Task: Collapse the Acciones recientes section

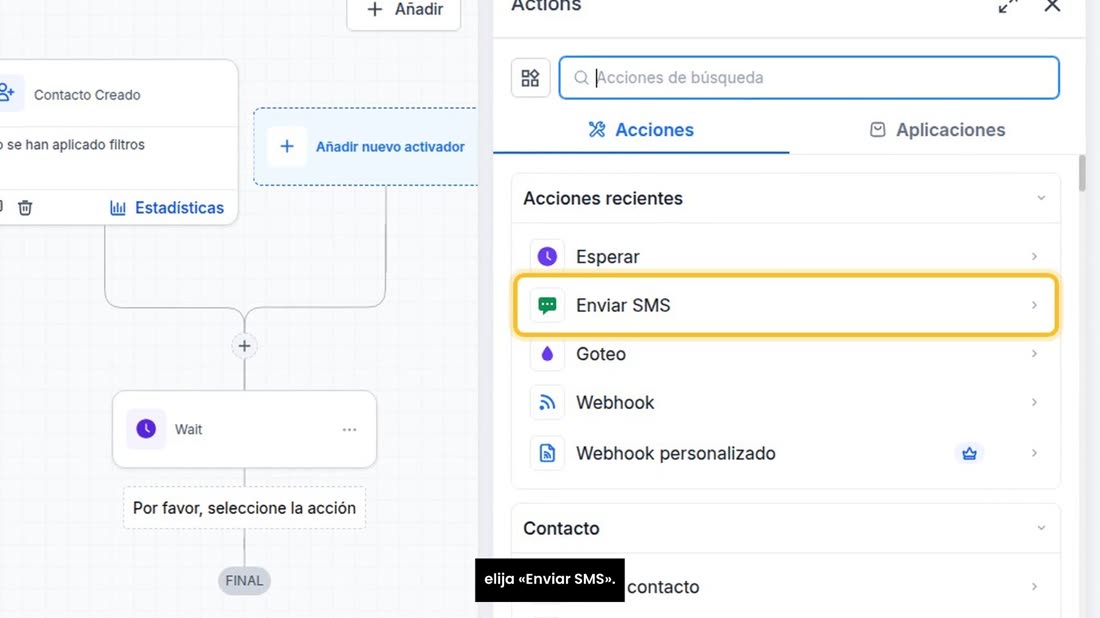Action: (x=1041, y=199)
